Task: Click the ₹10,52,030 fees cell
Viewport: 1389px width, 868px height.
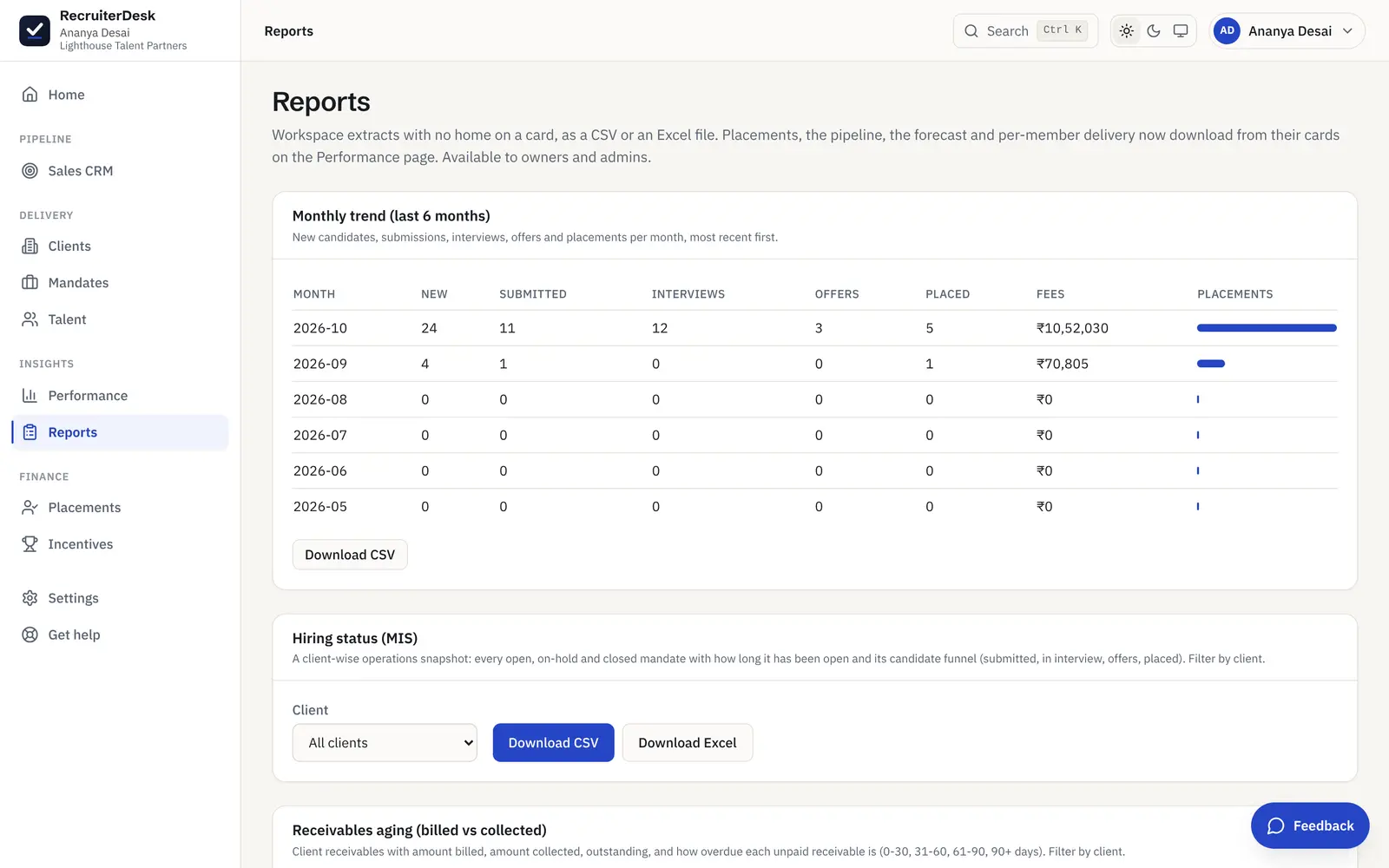Action: (x=1072, y=328)
